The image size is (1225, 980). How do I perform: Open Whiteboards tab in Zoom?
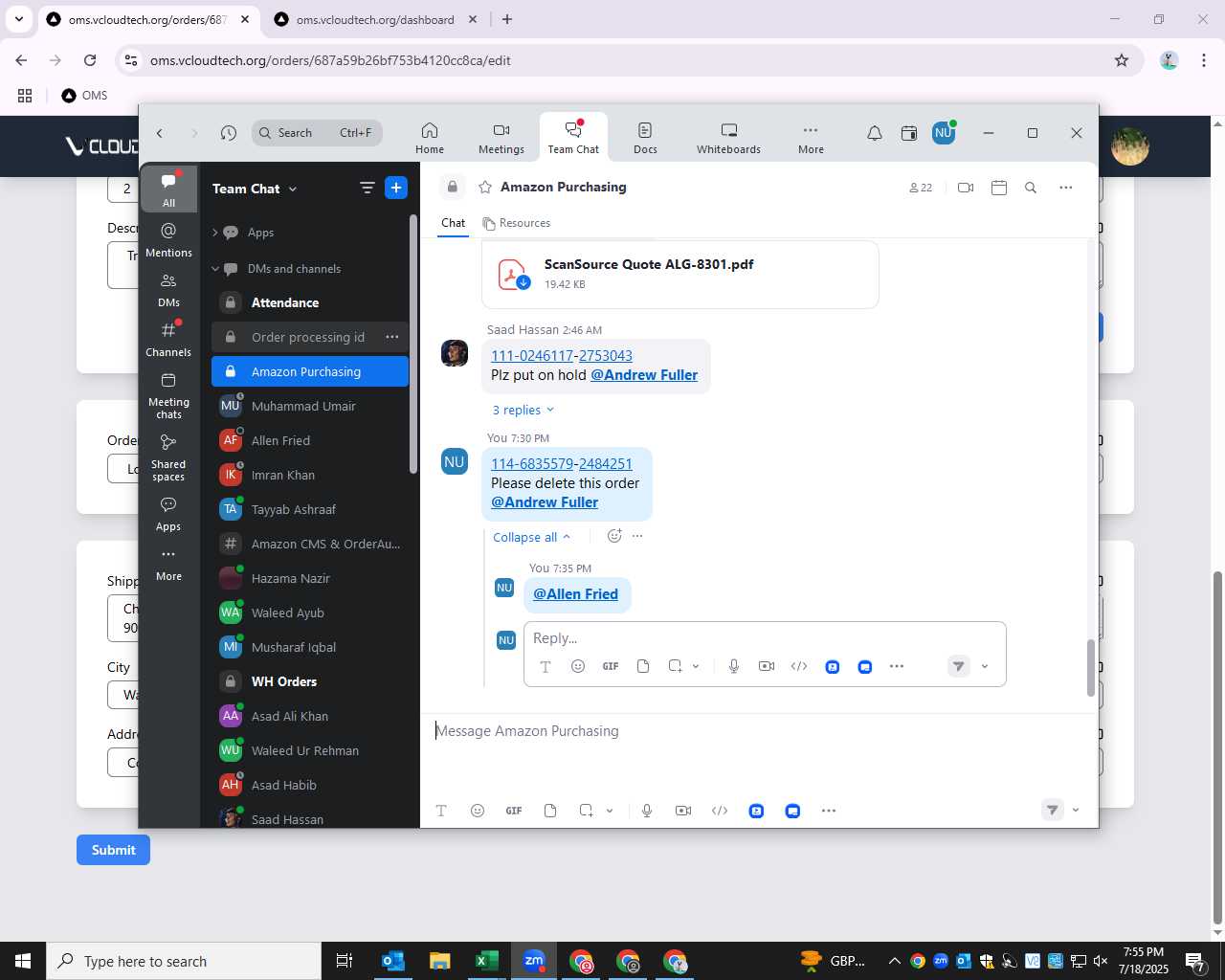coord(728,138)
